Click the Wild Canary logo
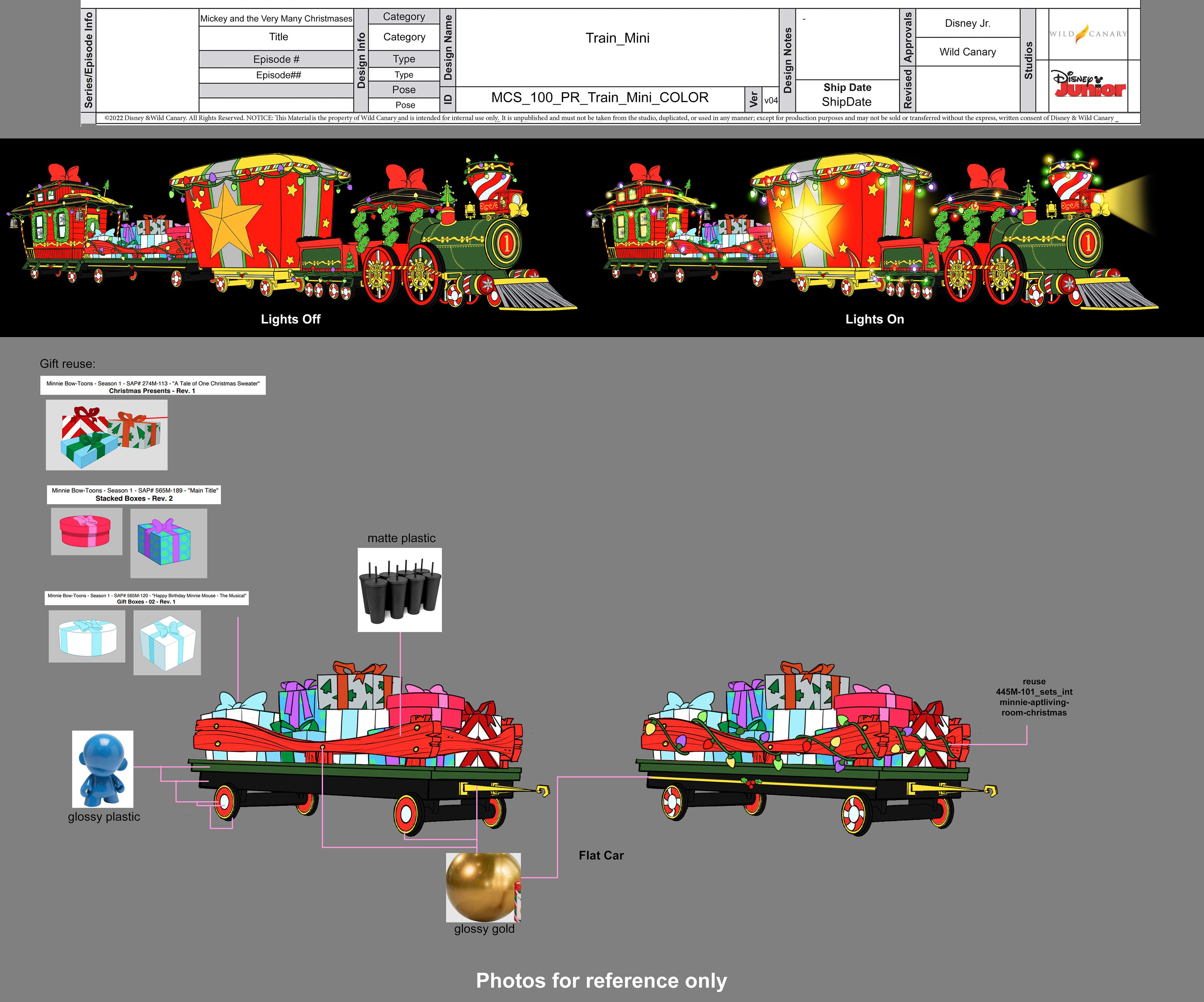Viewport: 1204px width, 1002px height. 1088,34
